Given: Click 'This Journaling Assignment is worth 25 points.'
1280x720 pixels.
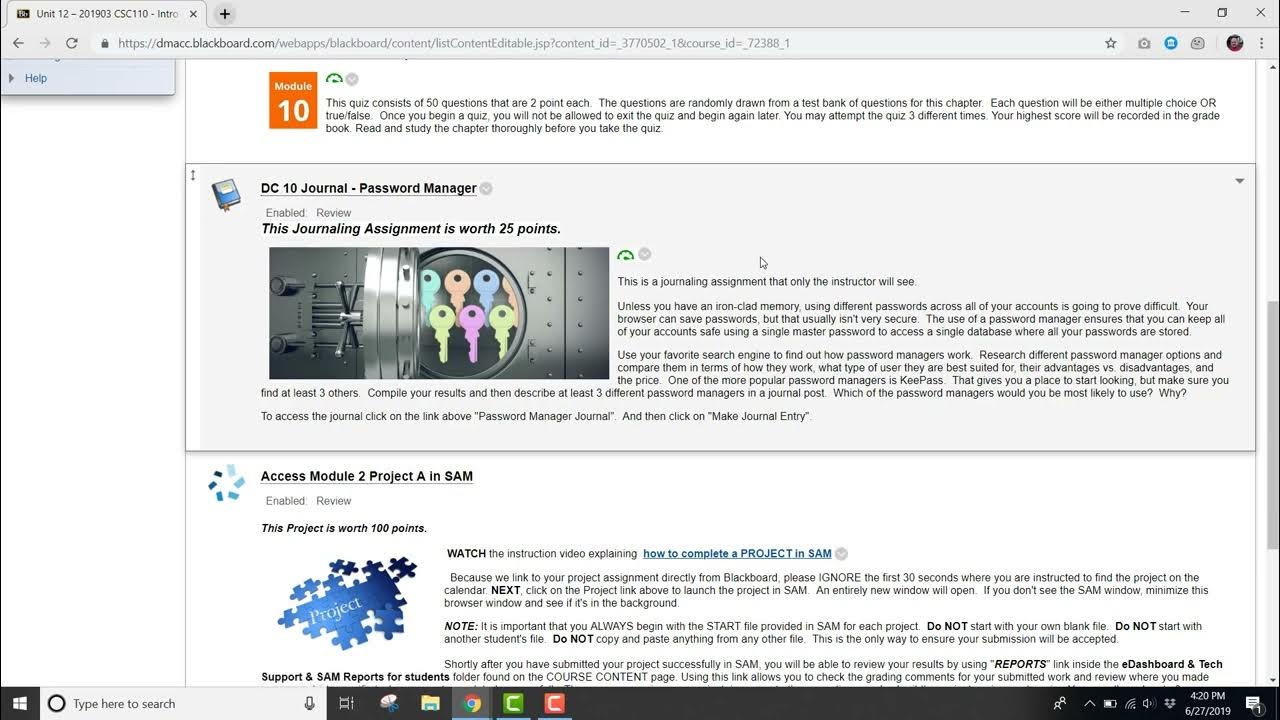Looking at the screenshot, I should click(x=411, y=229).
